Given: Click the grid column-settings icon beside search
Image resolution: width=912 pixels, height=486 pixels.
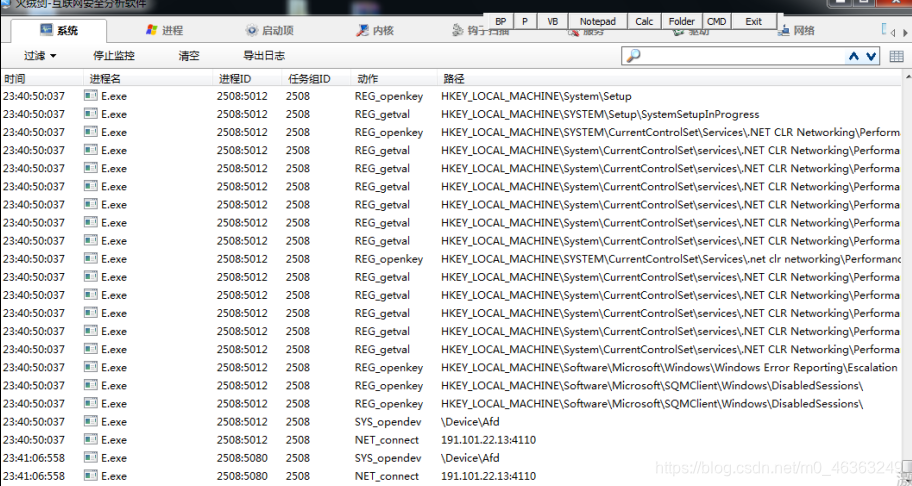Looking at the screenshot, I should pyautogui.click(x=896, y=56).
